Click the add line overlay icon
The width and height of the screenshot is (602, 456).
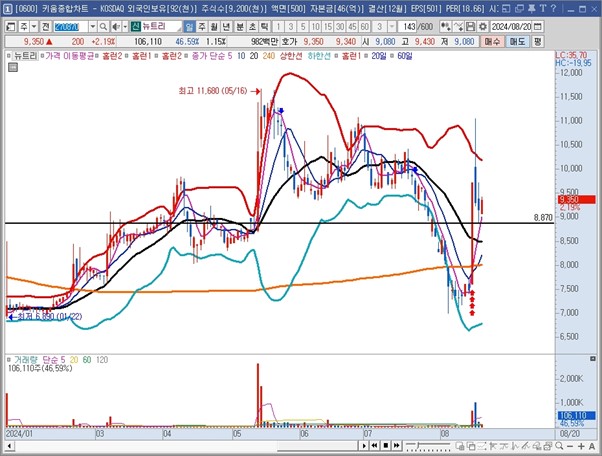click(x=458, y=26)
